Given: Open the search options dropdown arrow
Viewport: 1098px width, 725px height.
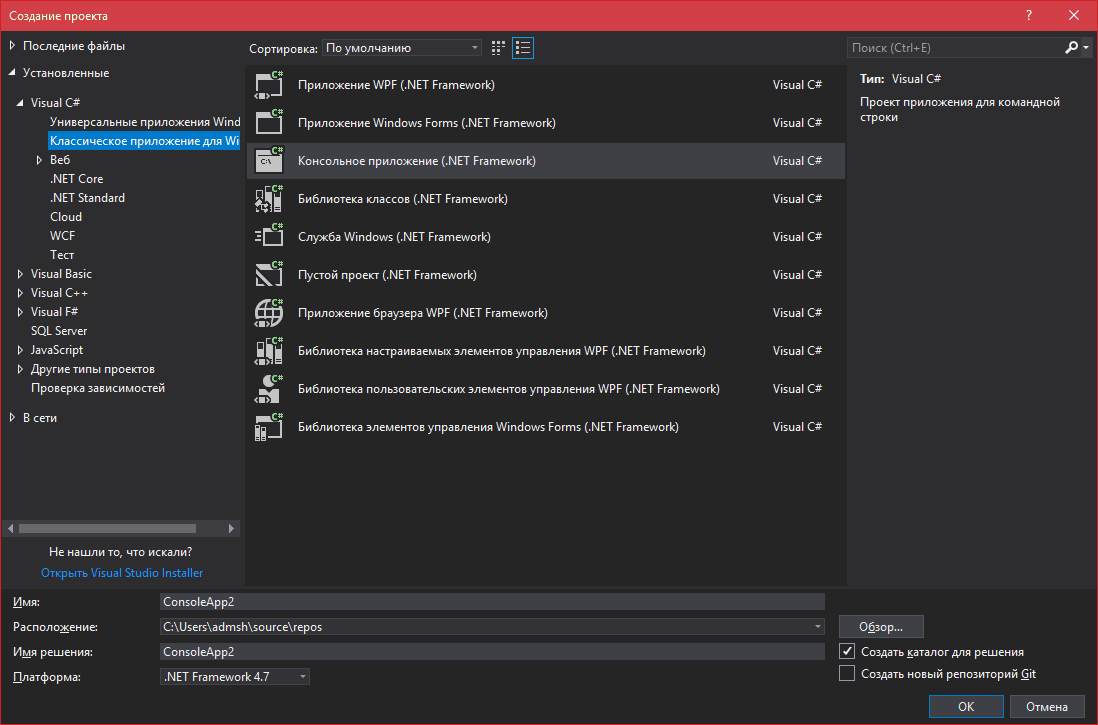Looking at the screenshot, I should click(x=1085, y=48).
